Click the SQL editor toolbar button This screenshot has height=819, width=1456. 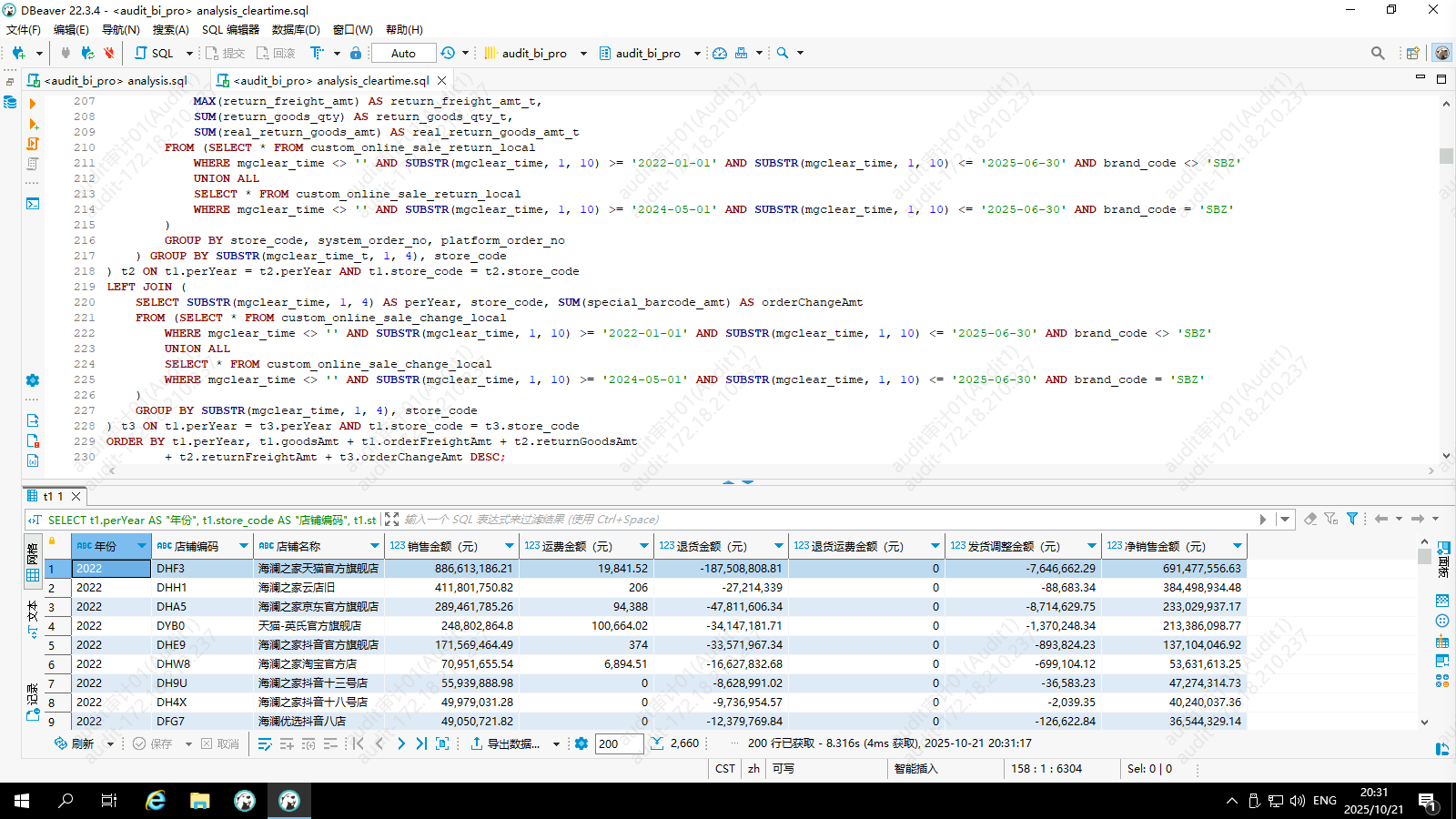pyautogui.click(x=155, y=53)
